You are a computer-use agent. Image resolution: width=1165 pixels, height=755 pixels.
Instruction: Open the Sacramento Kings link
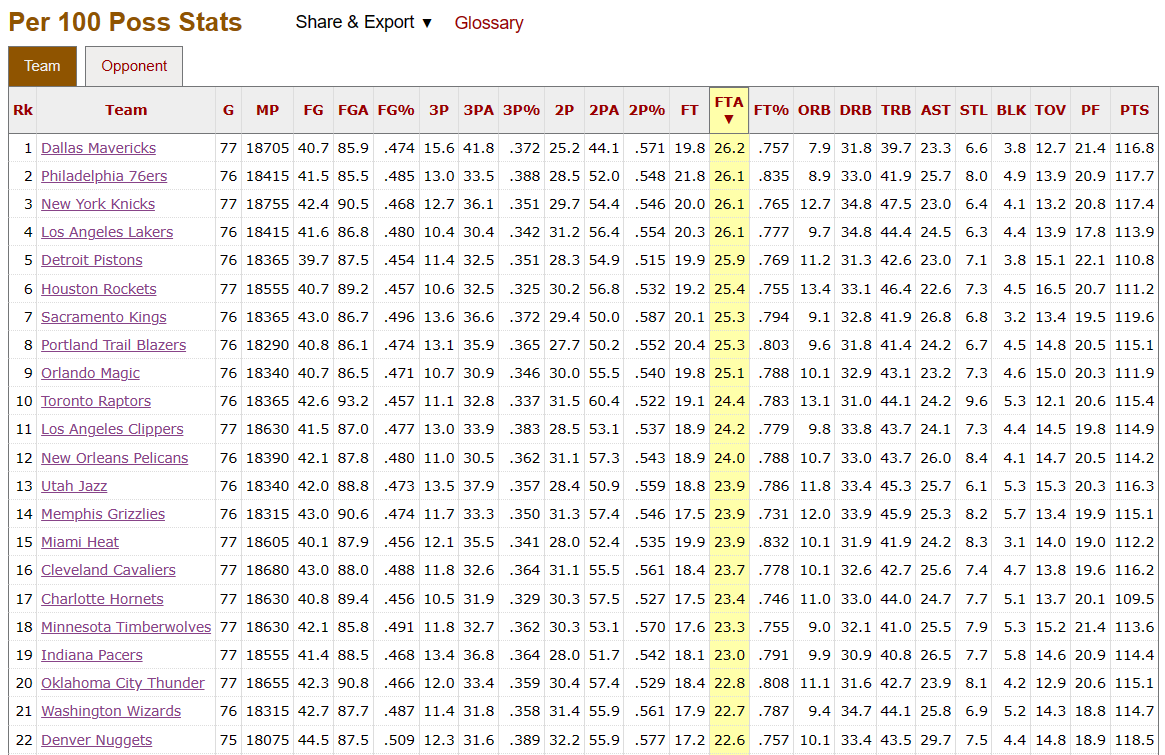click(x=103, y=317)
